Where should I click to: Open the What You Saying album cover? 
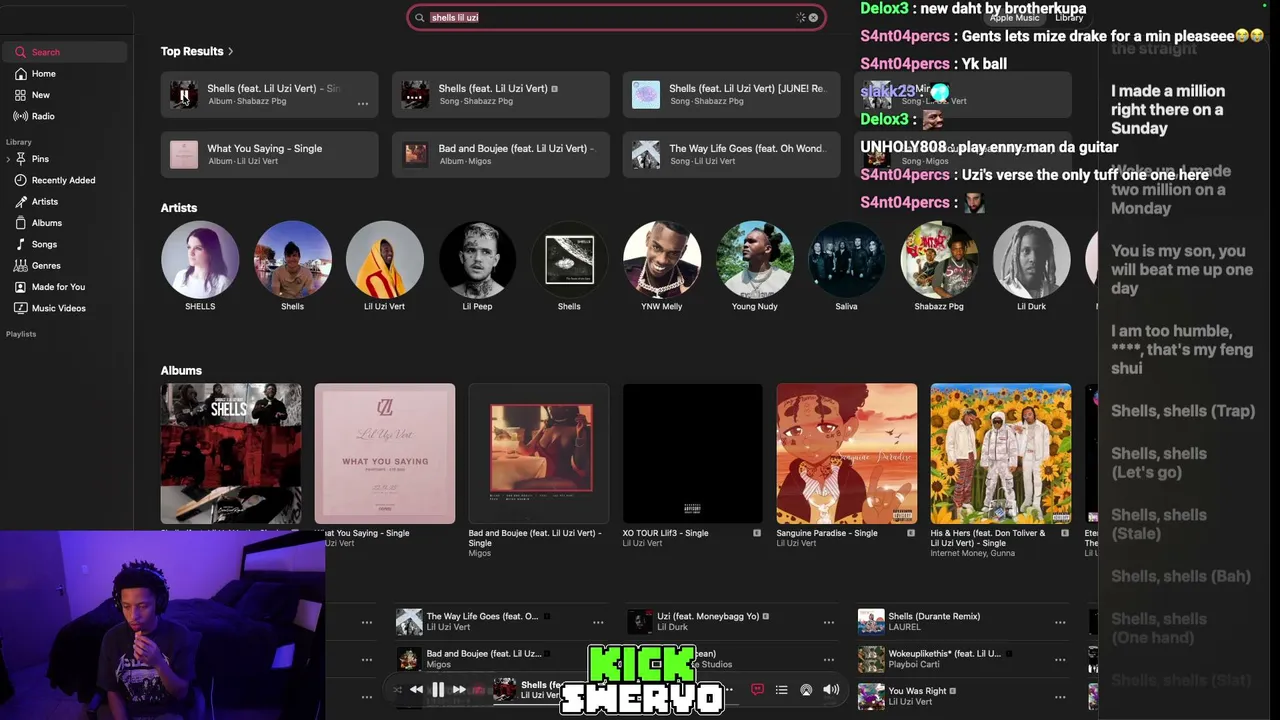(385, 454)
